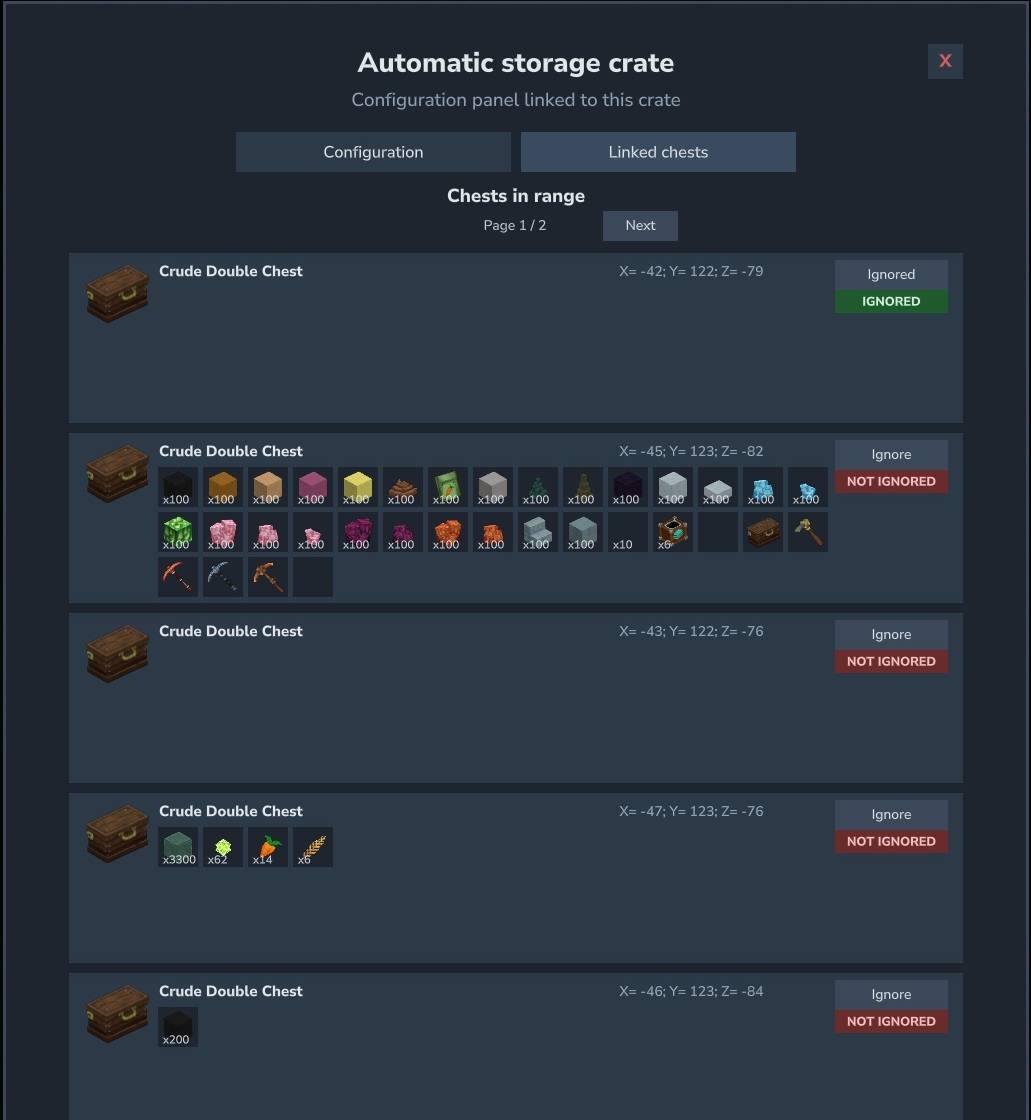This screenshot has width=1031, height=1120.
Task: Click the hammer tool item
Action: coord(807,532)
